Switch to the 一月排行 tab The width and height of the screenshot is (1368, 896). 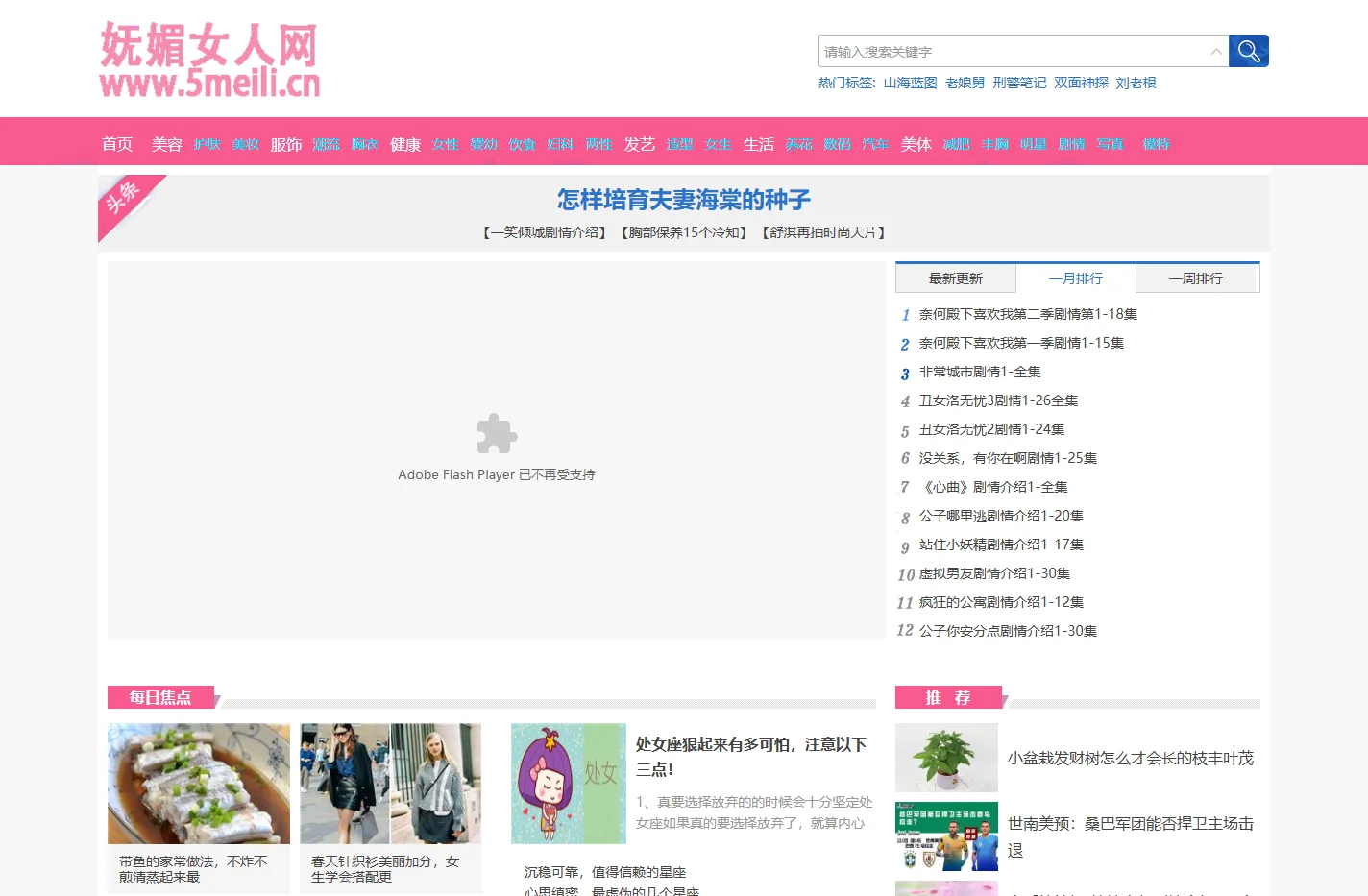[x=1076, y=278]
